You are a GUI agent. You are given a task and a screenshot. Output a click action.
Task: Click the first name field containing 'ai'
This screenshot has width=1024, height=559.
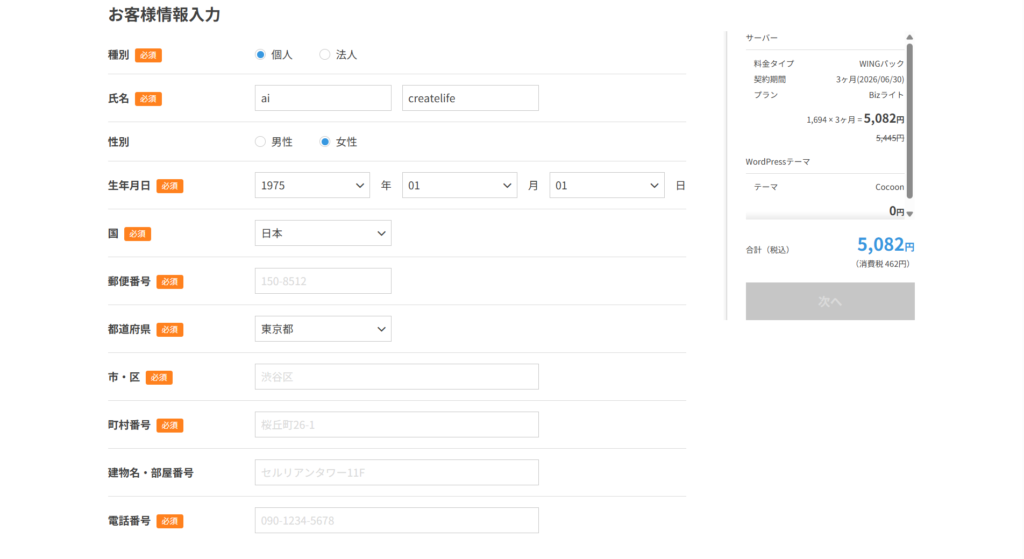pyautogui.click(x=323, y=98)
